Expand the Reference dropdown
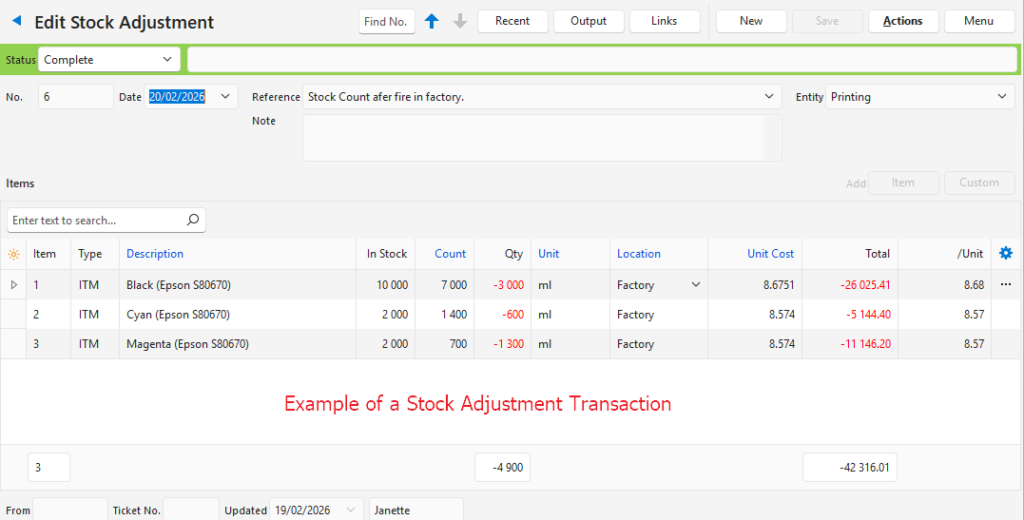Image resolution: width=1024 pixels, height=520 pixels. click(x=769, y=97)
